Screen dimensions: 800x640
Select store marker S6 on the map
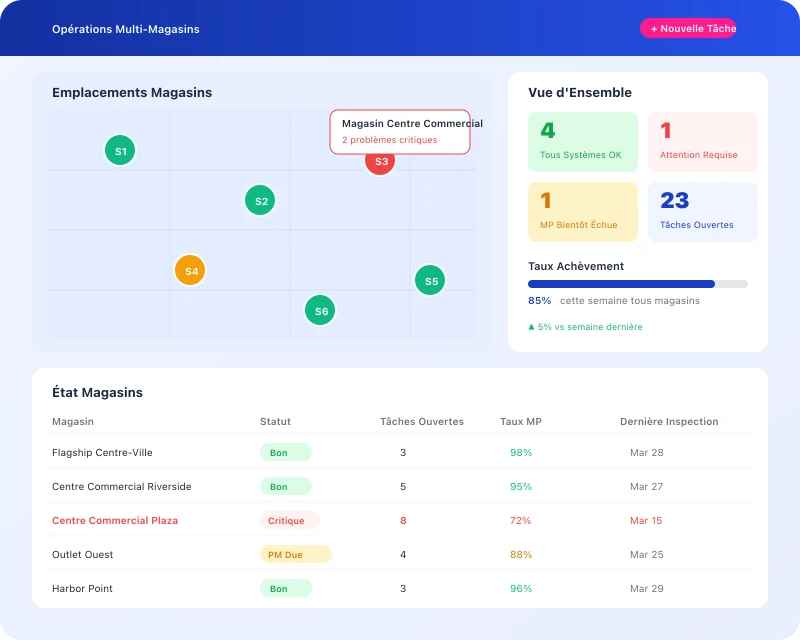(x=320, y=310)
